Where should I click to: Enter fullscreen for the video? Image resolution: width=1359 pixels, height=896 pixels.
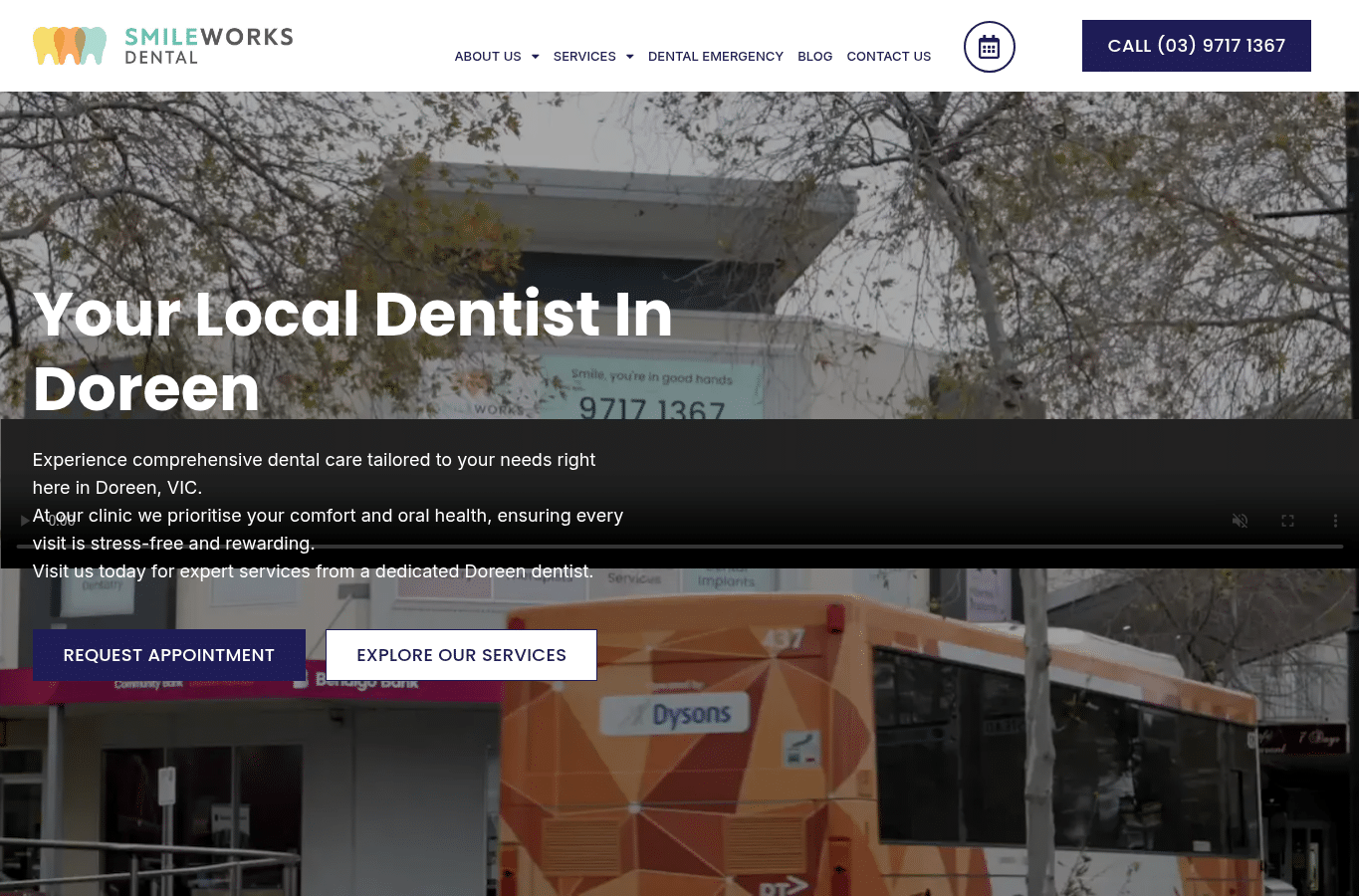tap(1287, 521)
